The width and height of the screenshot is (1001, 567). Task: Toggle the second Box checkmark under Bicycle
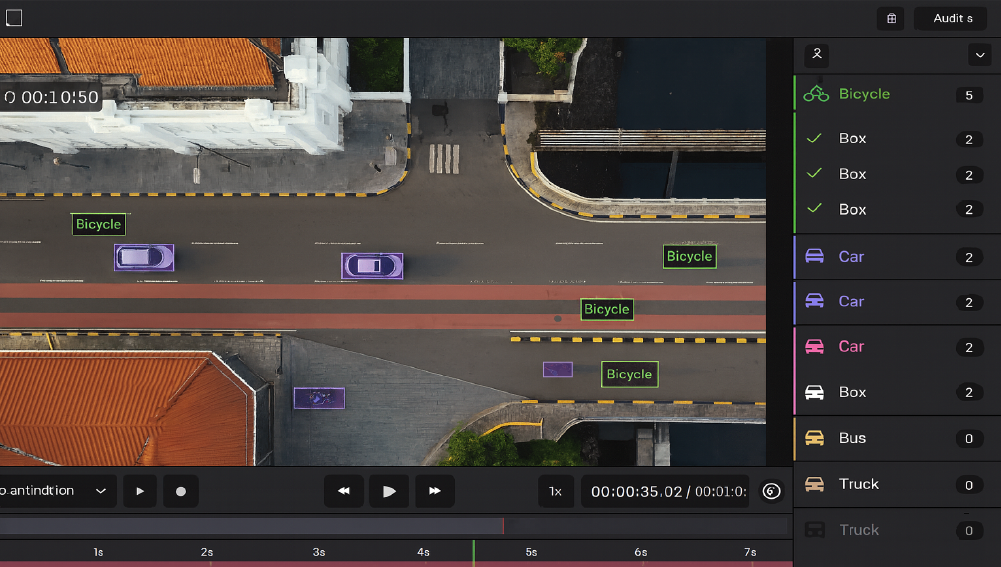coord(814,174)
